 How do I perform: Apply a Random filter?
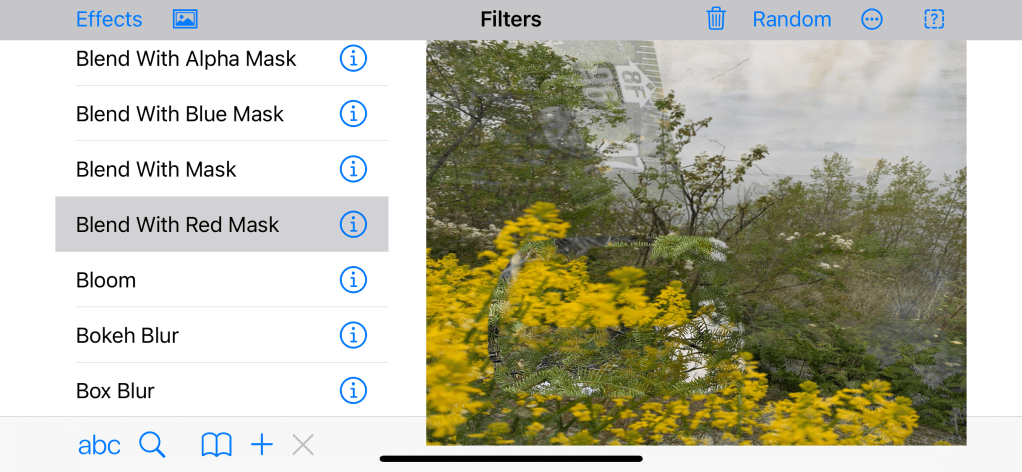point(792,20)
